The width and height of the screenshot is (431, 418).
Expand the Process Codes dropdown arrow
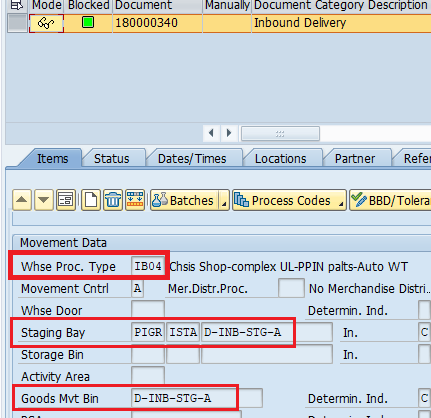[x=341, y=200]
